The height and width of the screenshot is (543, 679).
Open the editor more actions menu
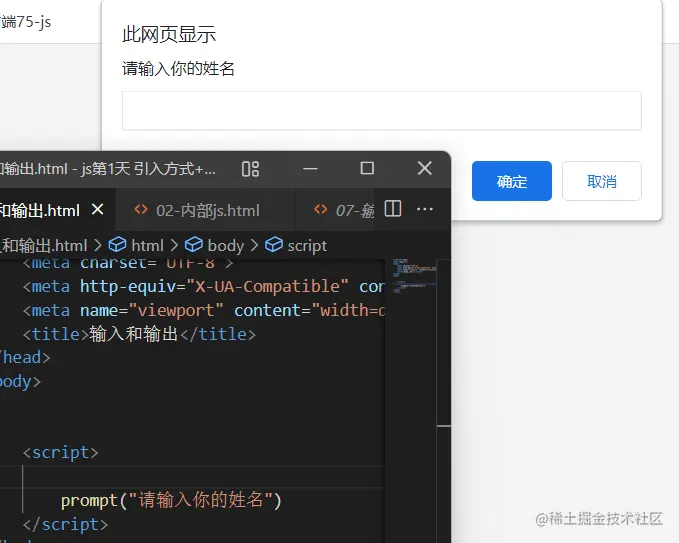pyautogui.click(x=425, y=210)
